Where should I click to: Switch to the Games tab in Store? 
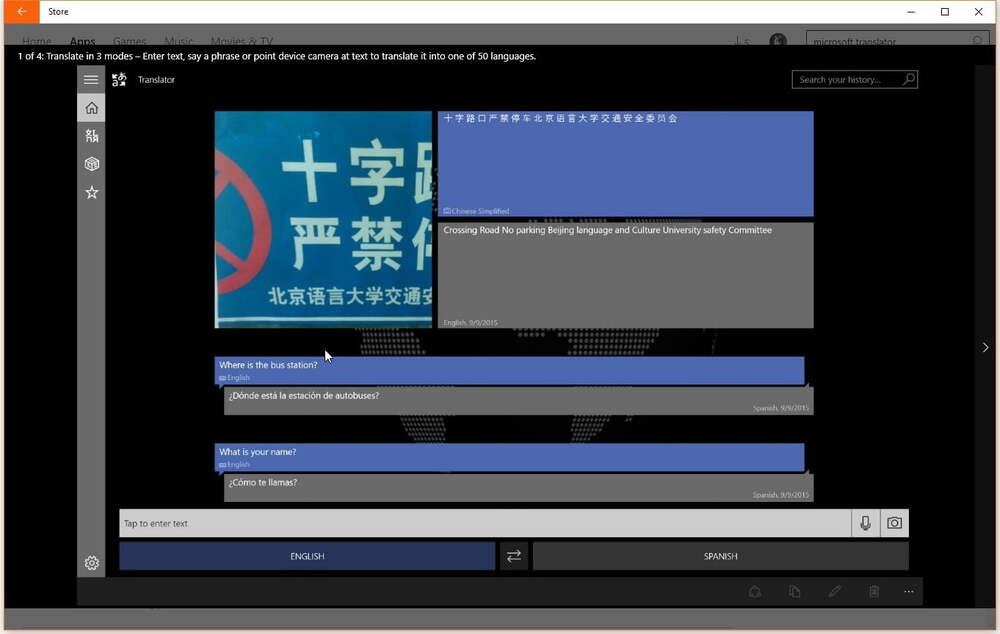tap(129, 41)
